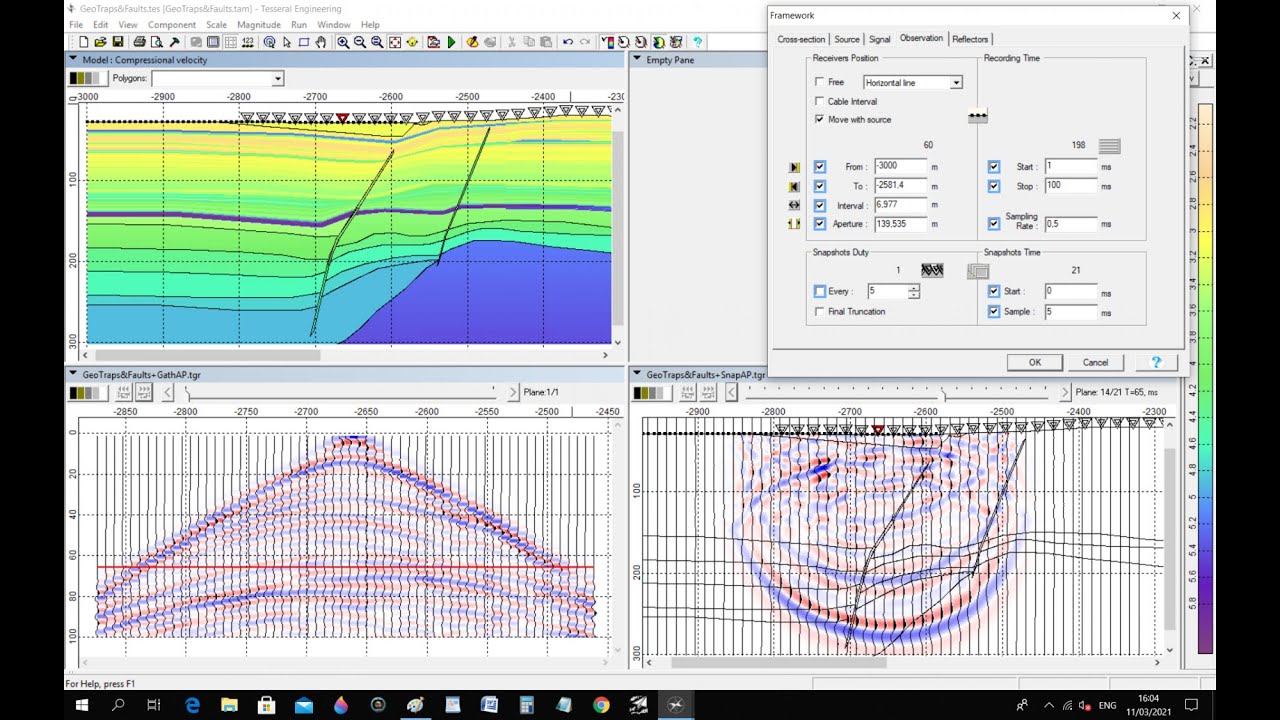Click the Interval double-arrow icon

point(795,205)
